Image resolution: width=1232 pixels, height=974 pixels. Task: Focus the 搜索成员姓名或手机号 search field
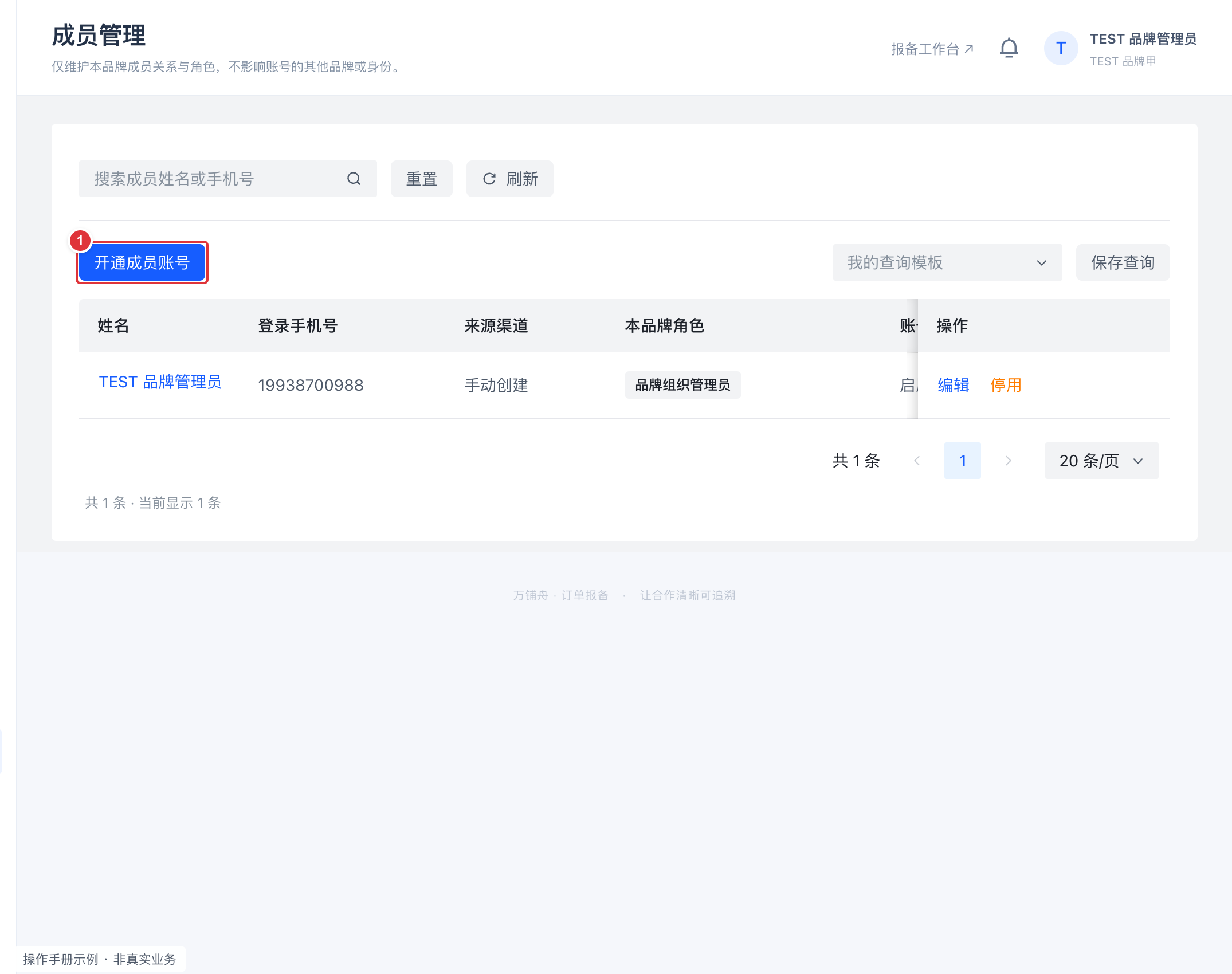(x=228, y=179)
